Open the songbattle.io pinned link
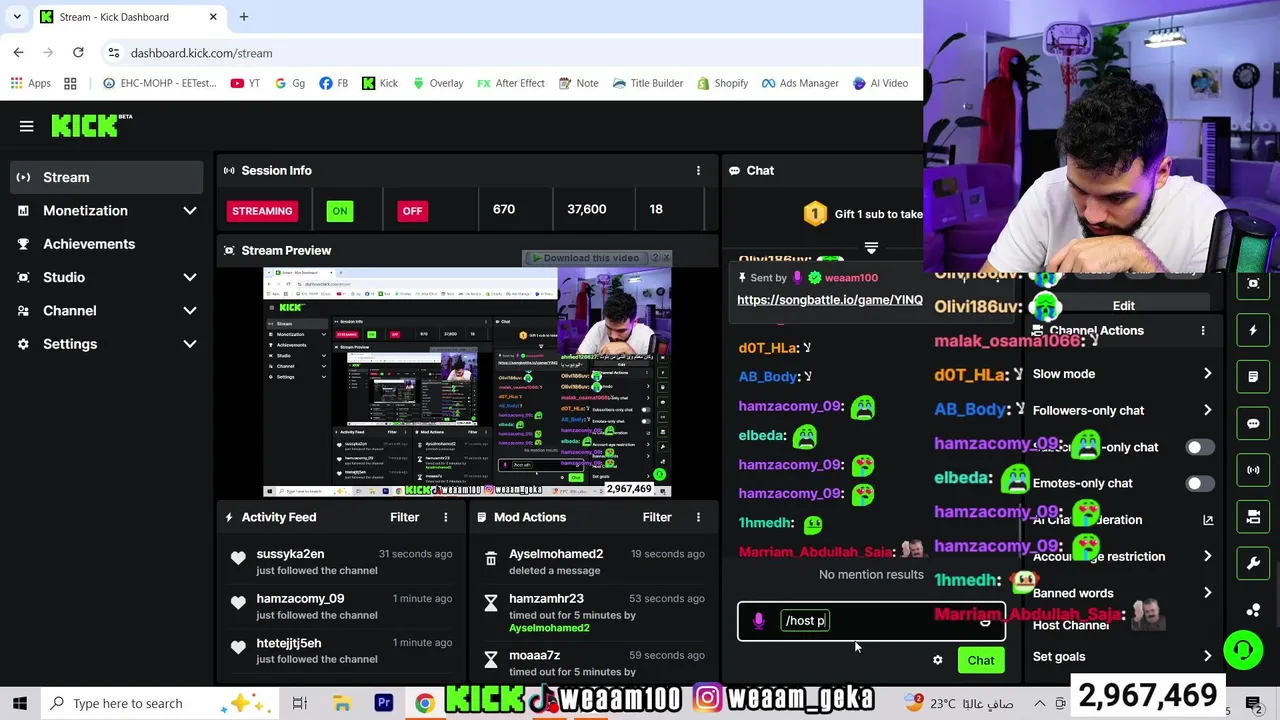The image size is (1280, 720). coord(830,300)
